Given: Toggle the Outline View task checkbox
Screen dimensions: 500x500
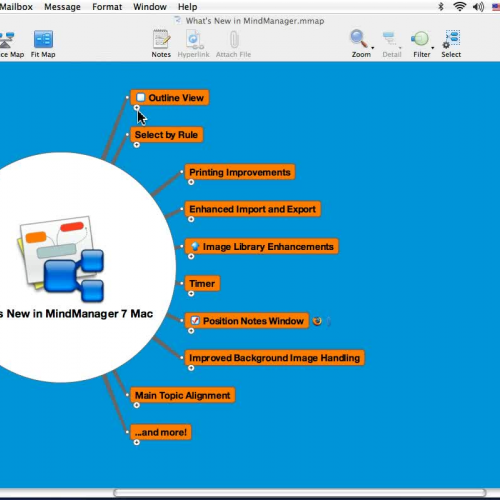Looking at the screenshot, I should click(x=141, y=97).
